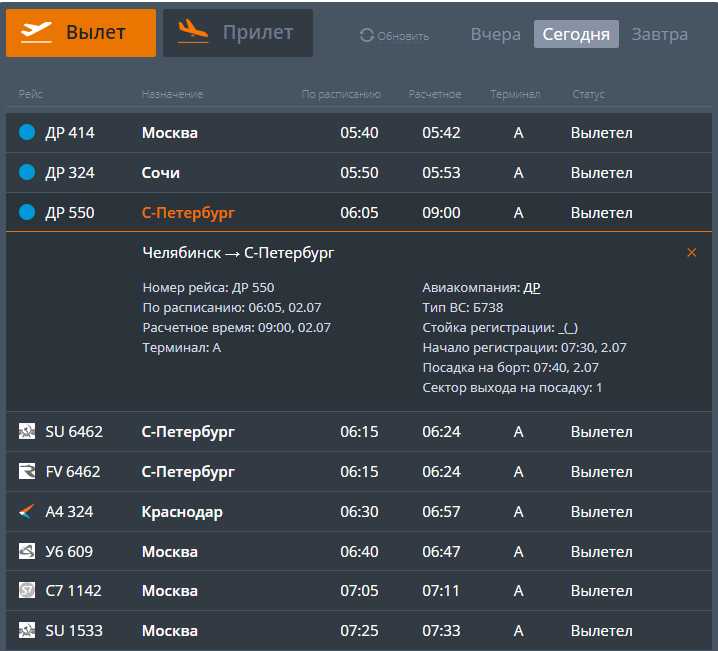The image size is (718, 651).
Task: Click the Вылетел status of SU 1533
Action: (602, 631)
